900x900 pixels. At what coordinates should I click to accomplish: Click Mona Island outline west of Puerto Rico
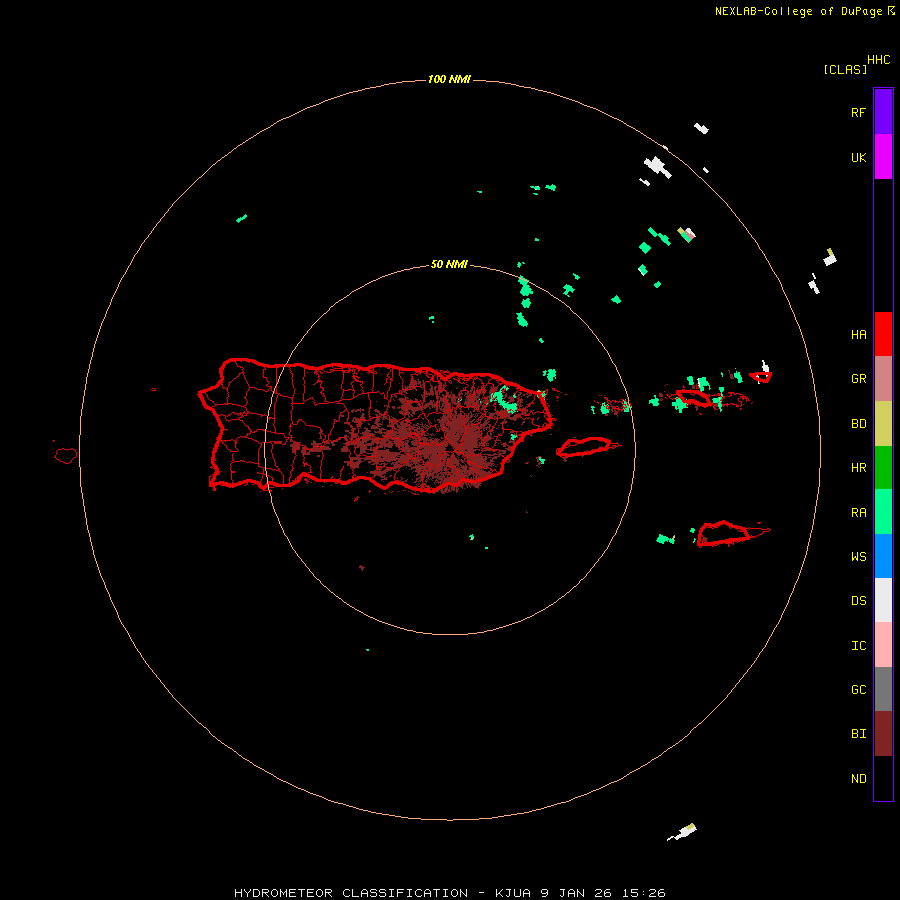(x=66, y=456)
